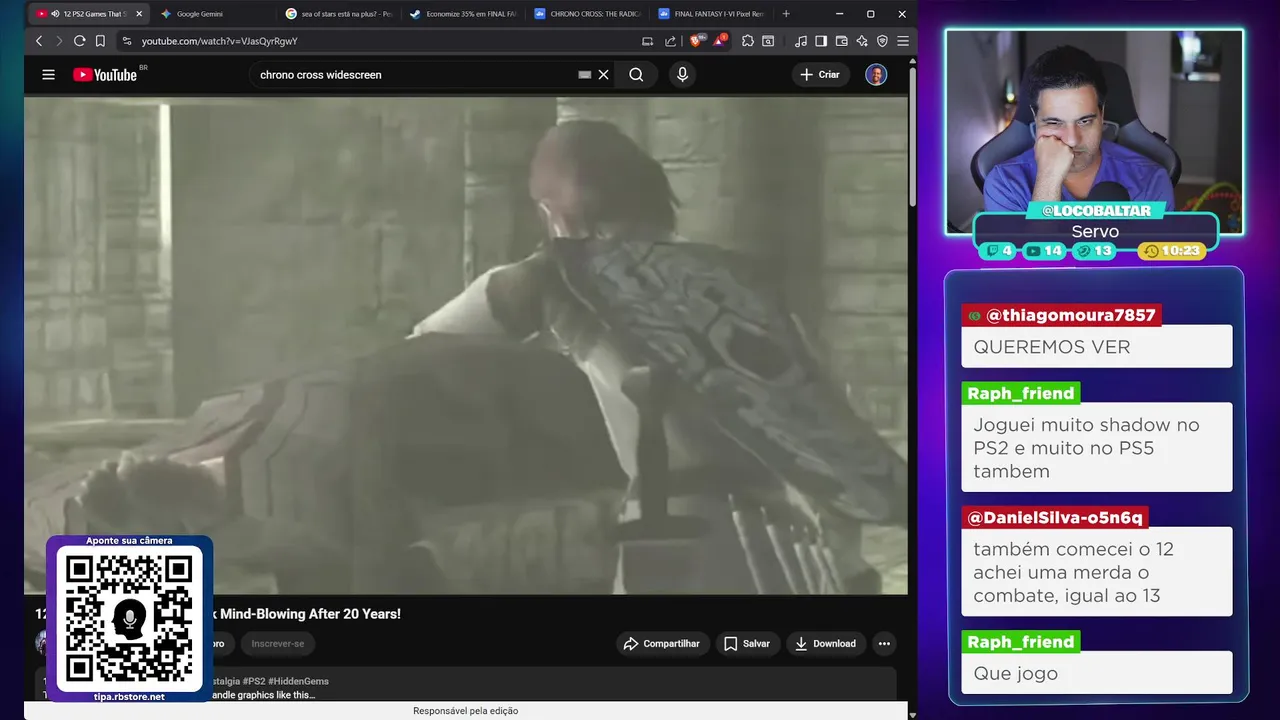Click the Responsável pela edição text
The image size is (1280, 720).
pyautogui.click(x=466, y=711)
